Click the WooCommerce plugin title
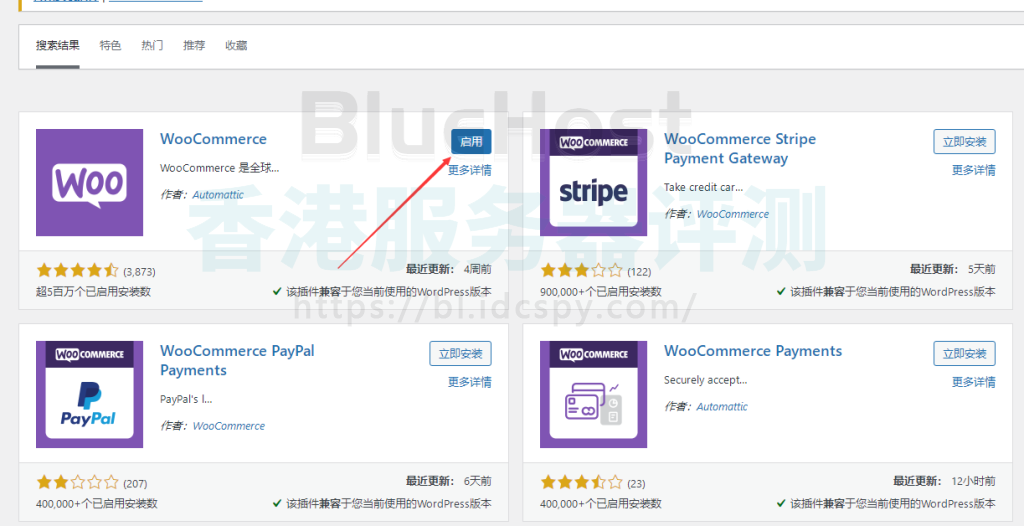 click(x=214, y=139)
